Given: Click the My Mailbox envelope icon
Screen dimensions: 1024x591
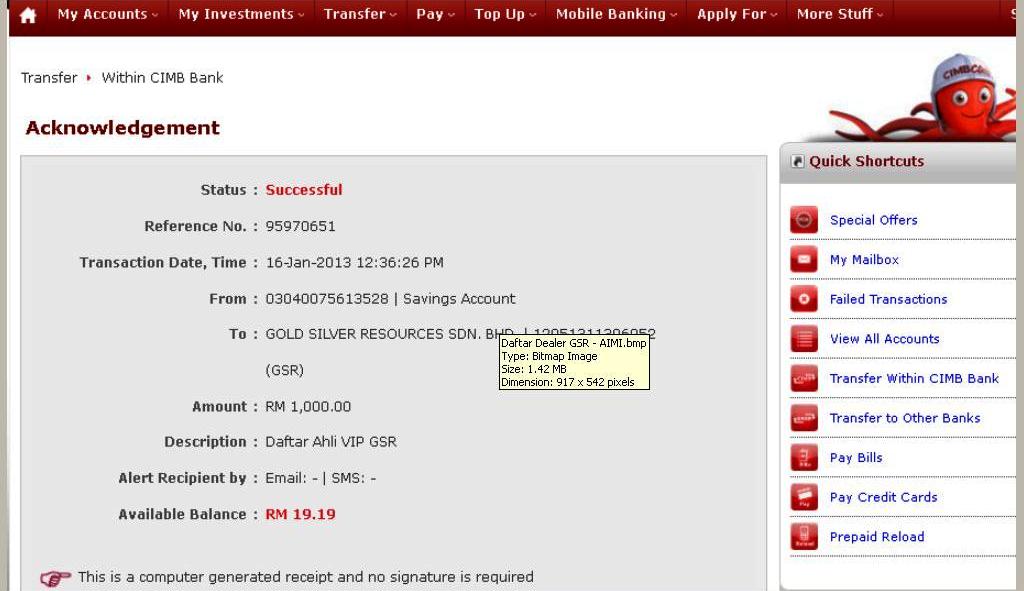Looking at the screenshot, I should click(804, 259).
